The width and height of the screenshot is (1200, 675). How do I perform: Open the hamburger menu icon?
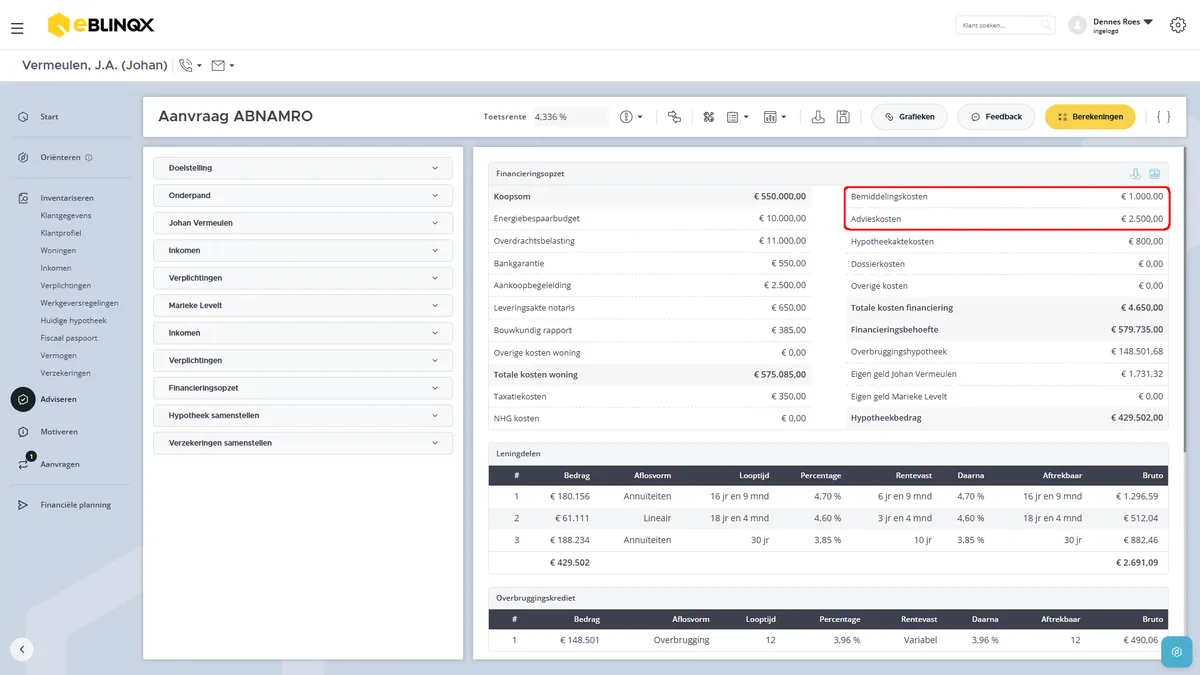[x=17, y=28]
